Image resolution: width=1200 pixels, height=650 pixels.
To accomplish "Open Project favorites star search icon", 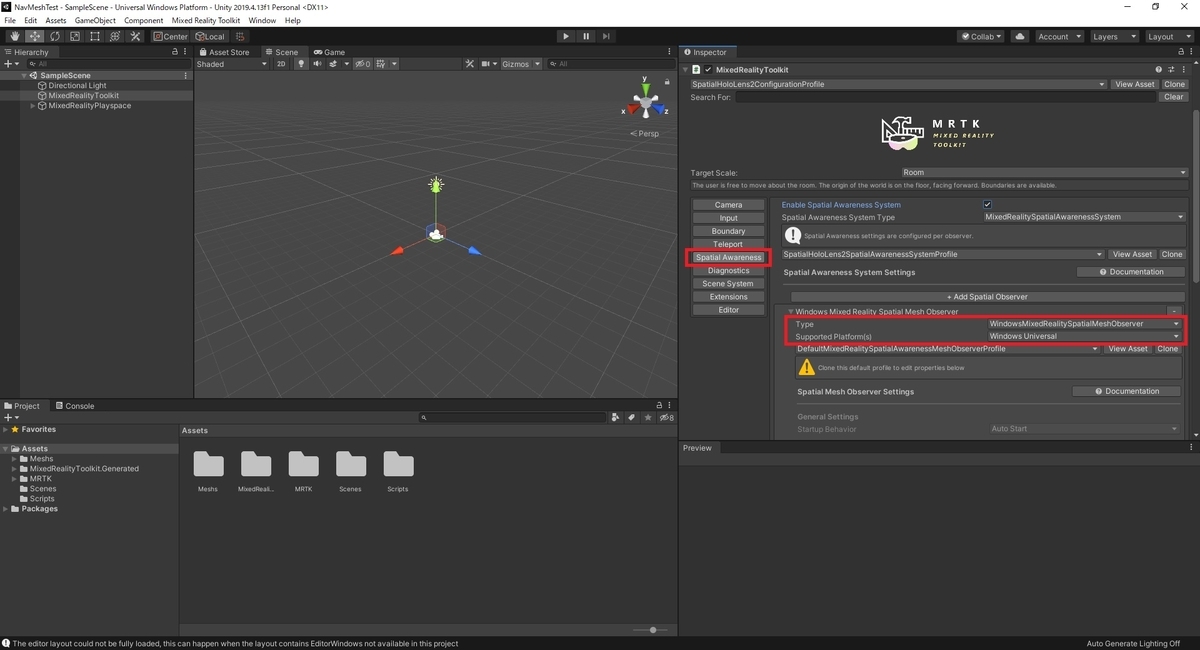I will [648, 417].
